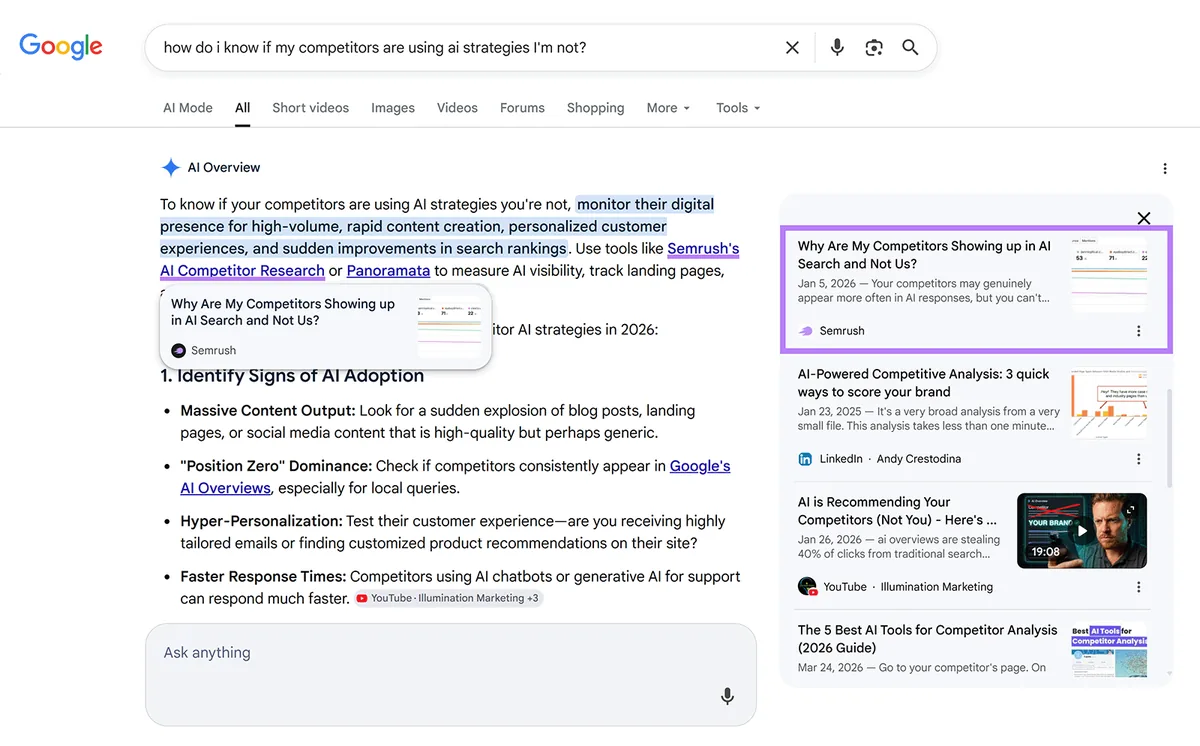Click the YouTube Illumination Marketing +3 source chip
The image size is (1200, 746).
(x=449, y=598)
